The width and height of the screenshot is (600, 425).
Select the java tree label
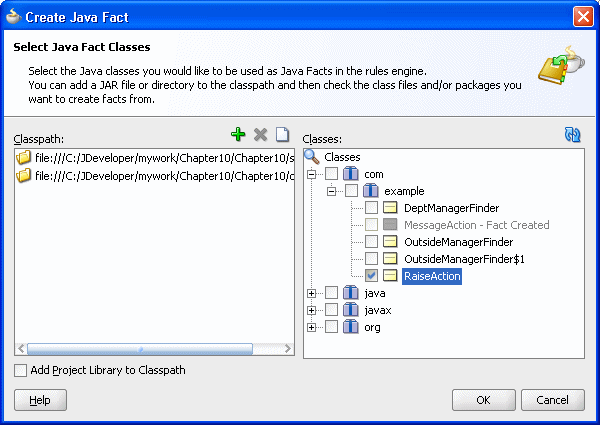pos(375,293)
